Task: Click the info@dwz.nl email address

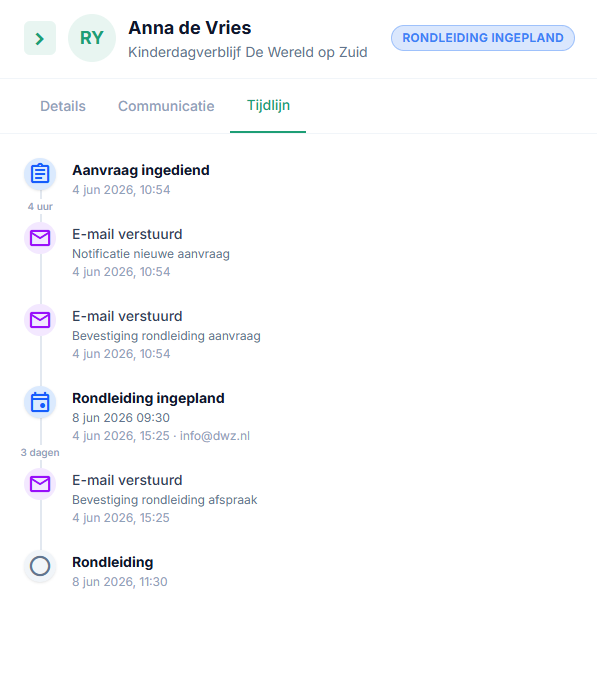Action: tap(215, 436)
